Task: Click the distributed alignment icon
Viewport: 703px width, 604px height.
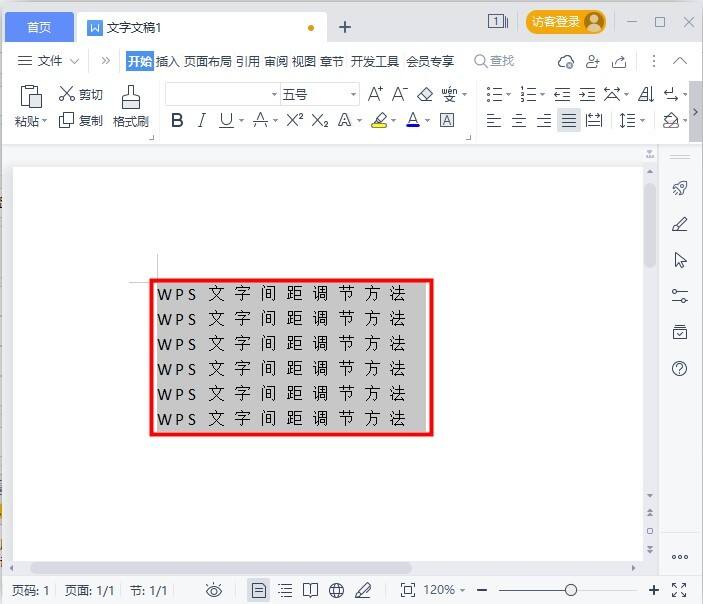Action: [594, 120]
